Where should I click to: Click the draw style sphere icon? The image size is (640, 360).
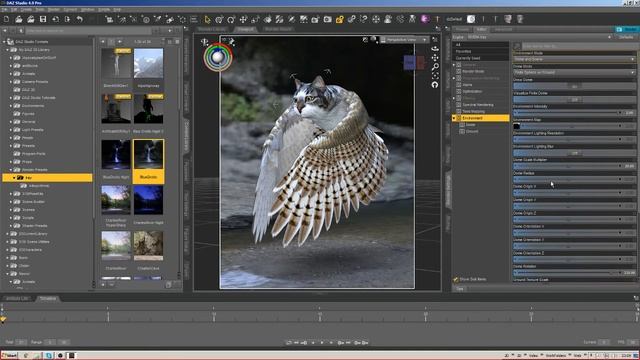(373, 40)
